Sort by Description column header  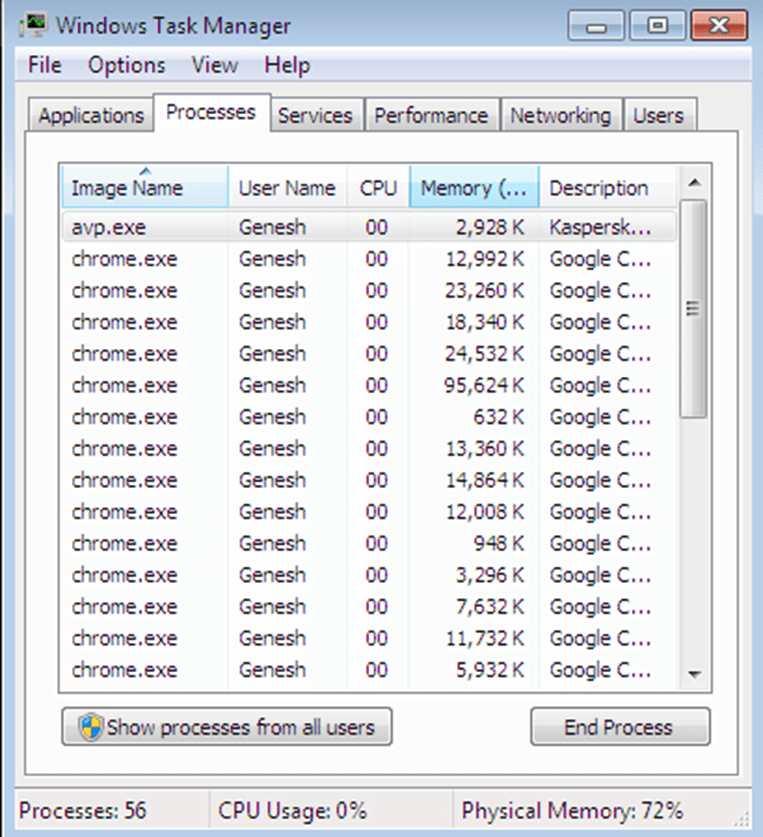(x=608, y=187)
